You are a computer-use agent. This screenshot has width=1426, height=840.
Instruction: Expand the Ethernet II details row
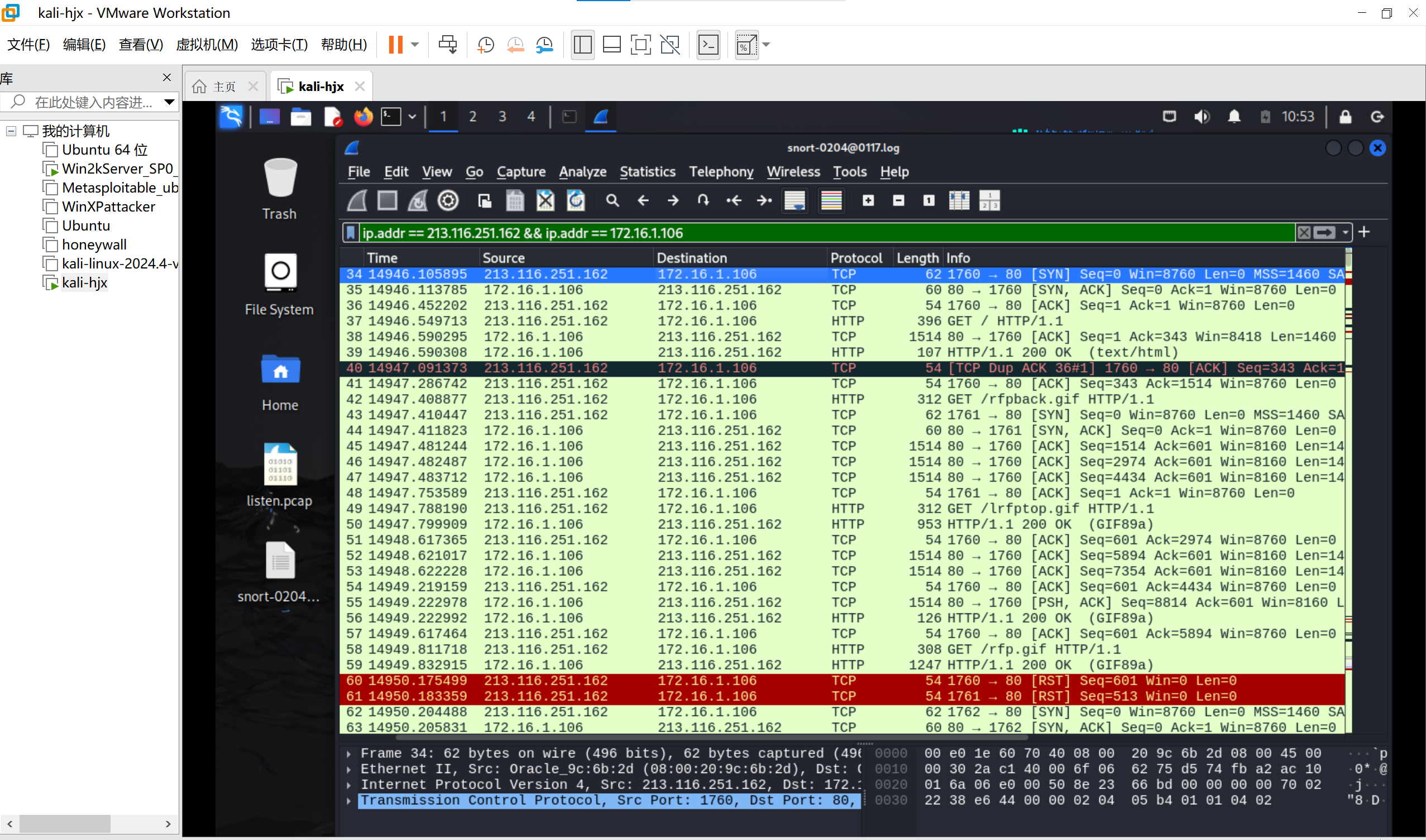[x=349, y=769]
